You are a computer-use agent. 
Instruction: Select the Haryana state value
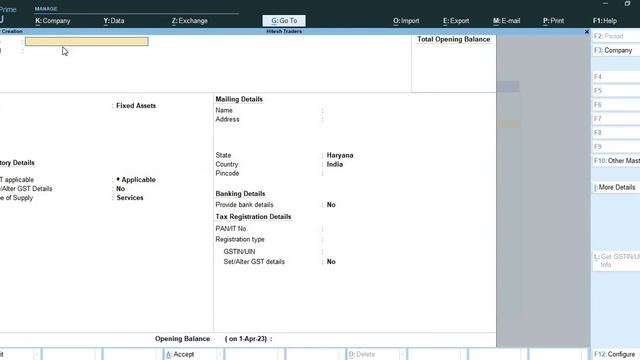coord(340,155)
